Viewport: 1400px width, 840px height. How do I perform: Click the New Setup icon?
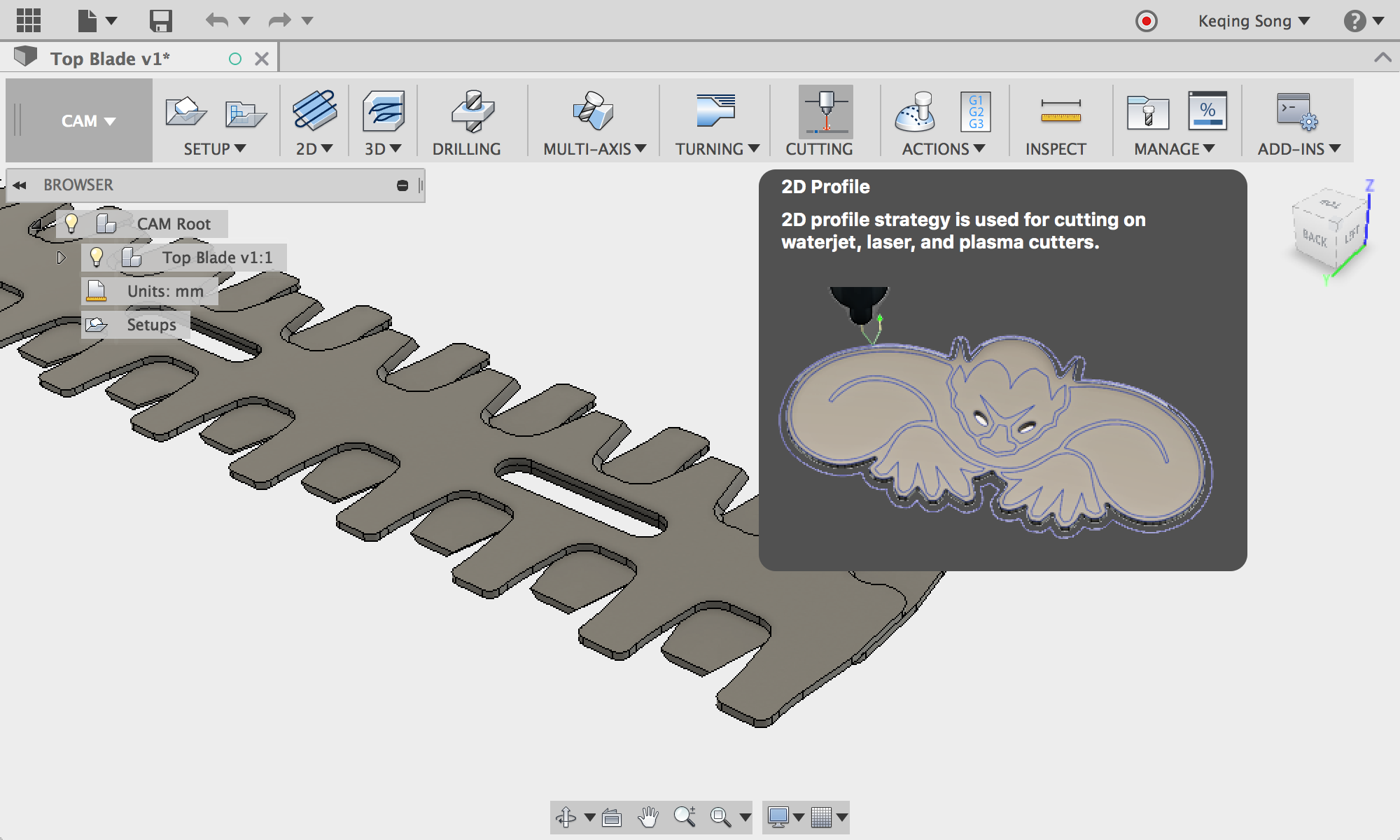(185, 111)
